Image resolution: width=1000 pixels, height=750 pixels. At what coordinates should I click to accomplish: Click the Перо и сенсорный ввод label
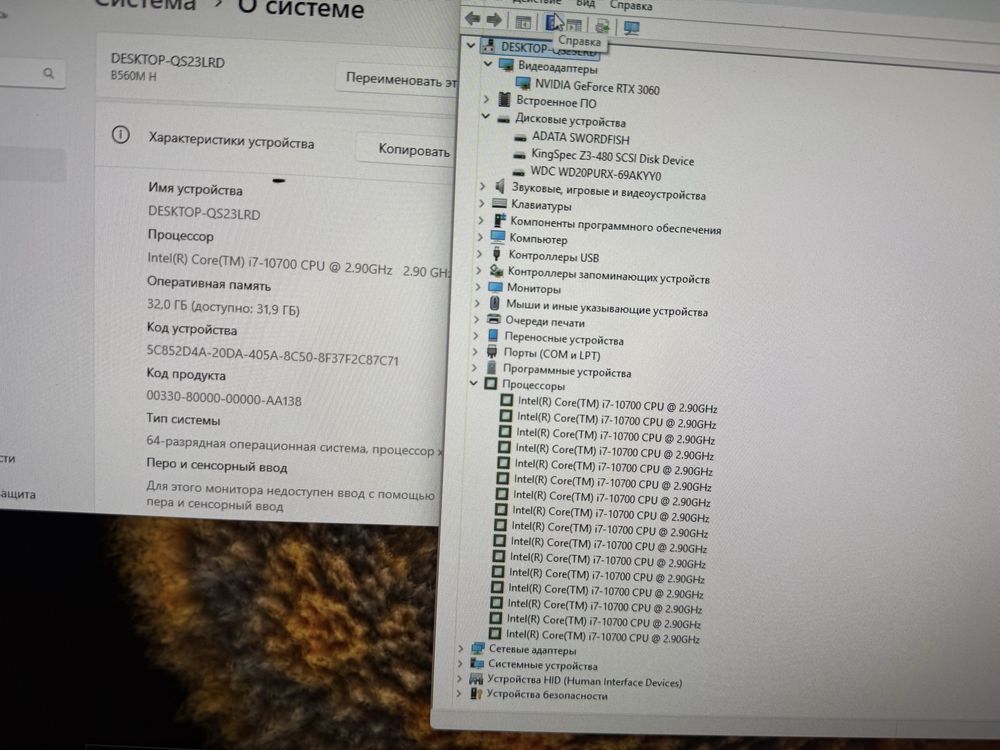click(x=216, y=466)
